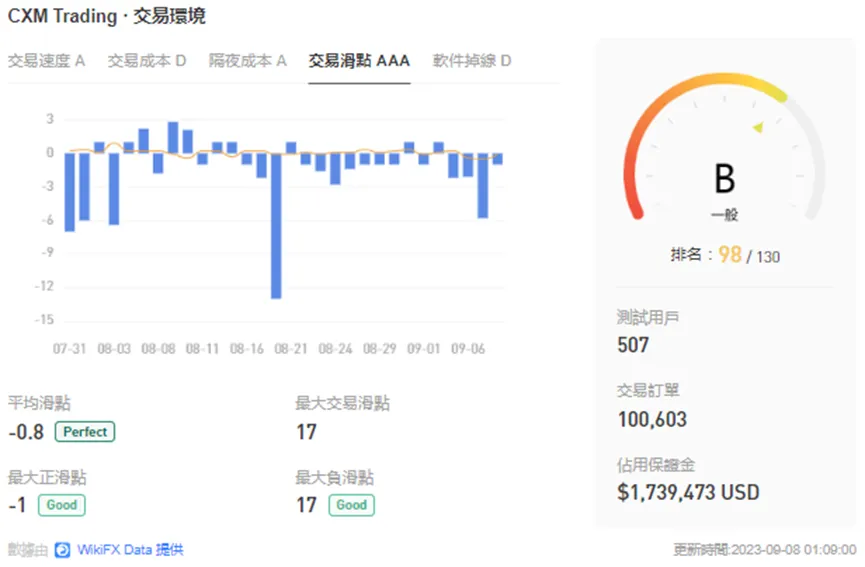
Task: Click the Good badge beside 最大正滑點 value
Action: click(62, 505)
